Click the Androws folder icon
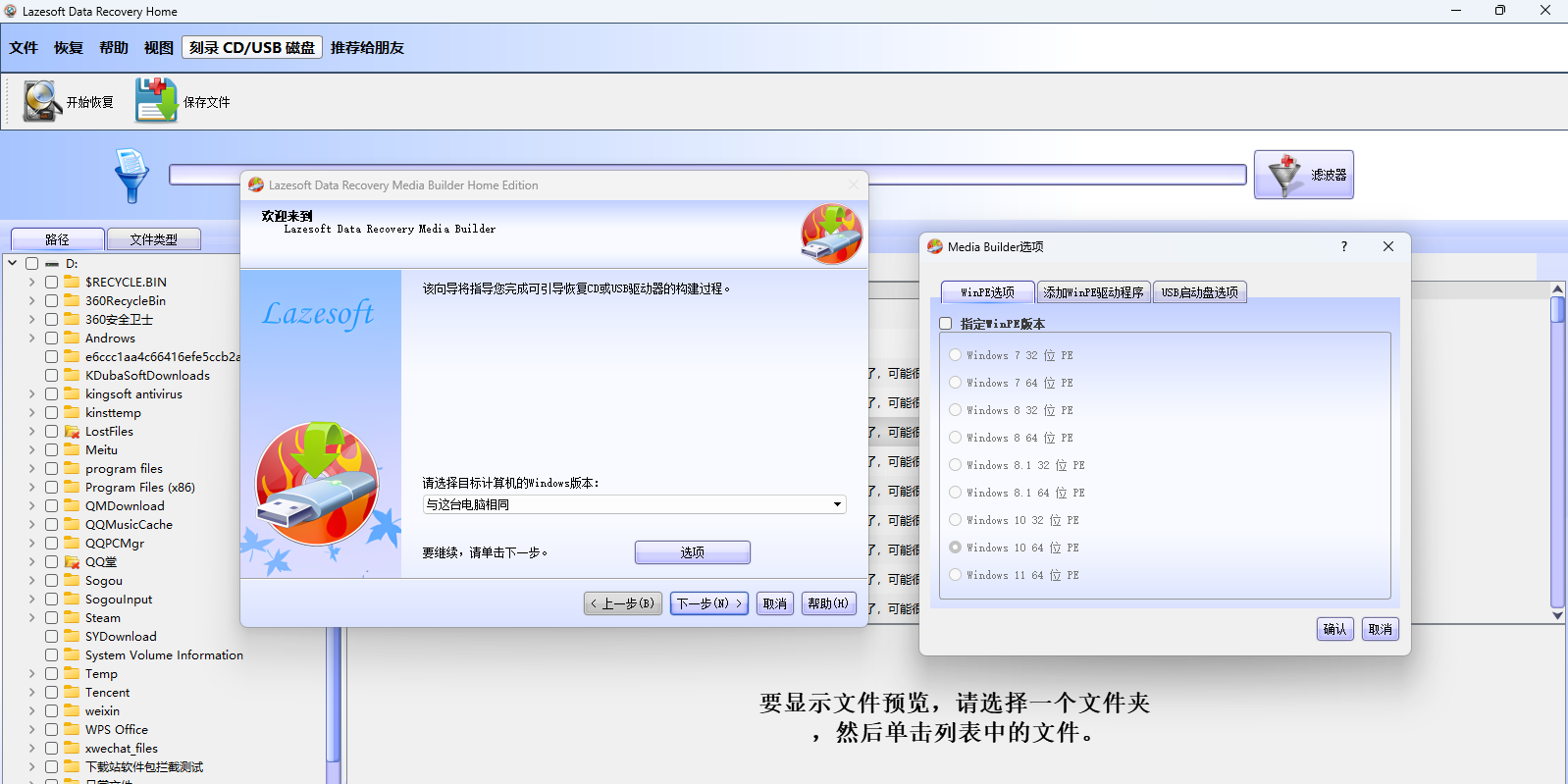The height and width of the screenshot is (784, 1568). [x=72, y=338]
